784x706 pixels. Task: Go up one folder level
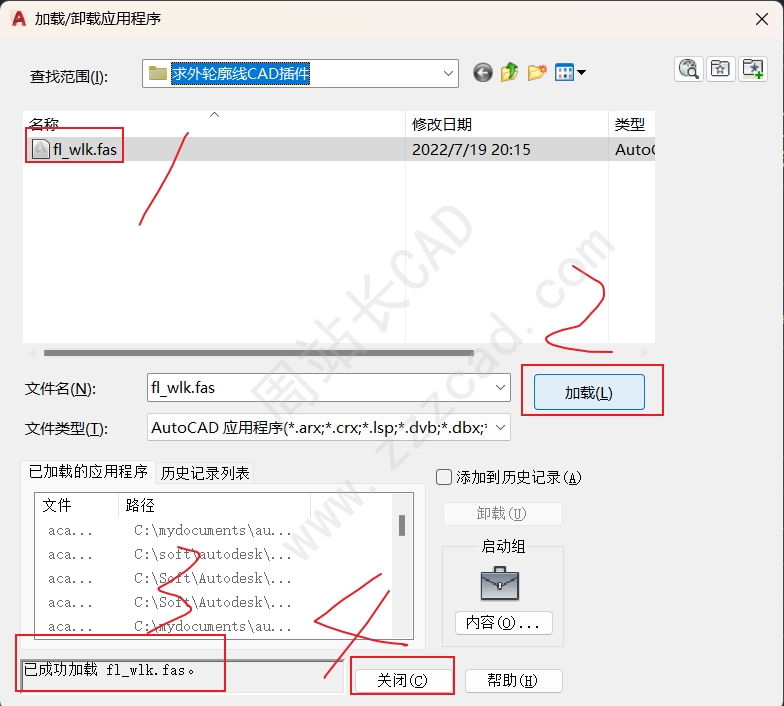(510, 73)
